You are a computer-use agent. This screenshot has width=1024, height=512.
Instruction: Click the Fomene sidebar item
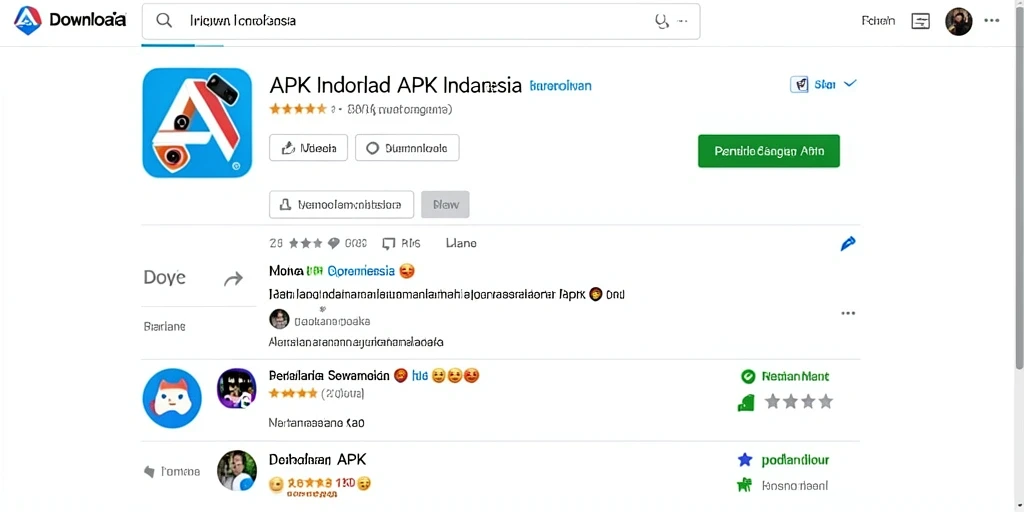click(x=180, y=472)
